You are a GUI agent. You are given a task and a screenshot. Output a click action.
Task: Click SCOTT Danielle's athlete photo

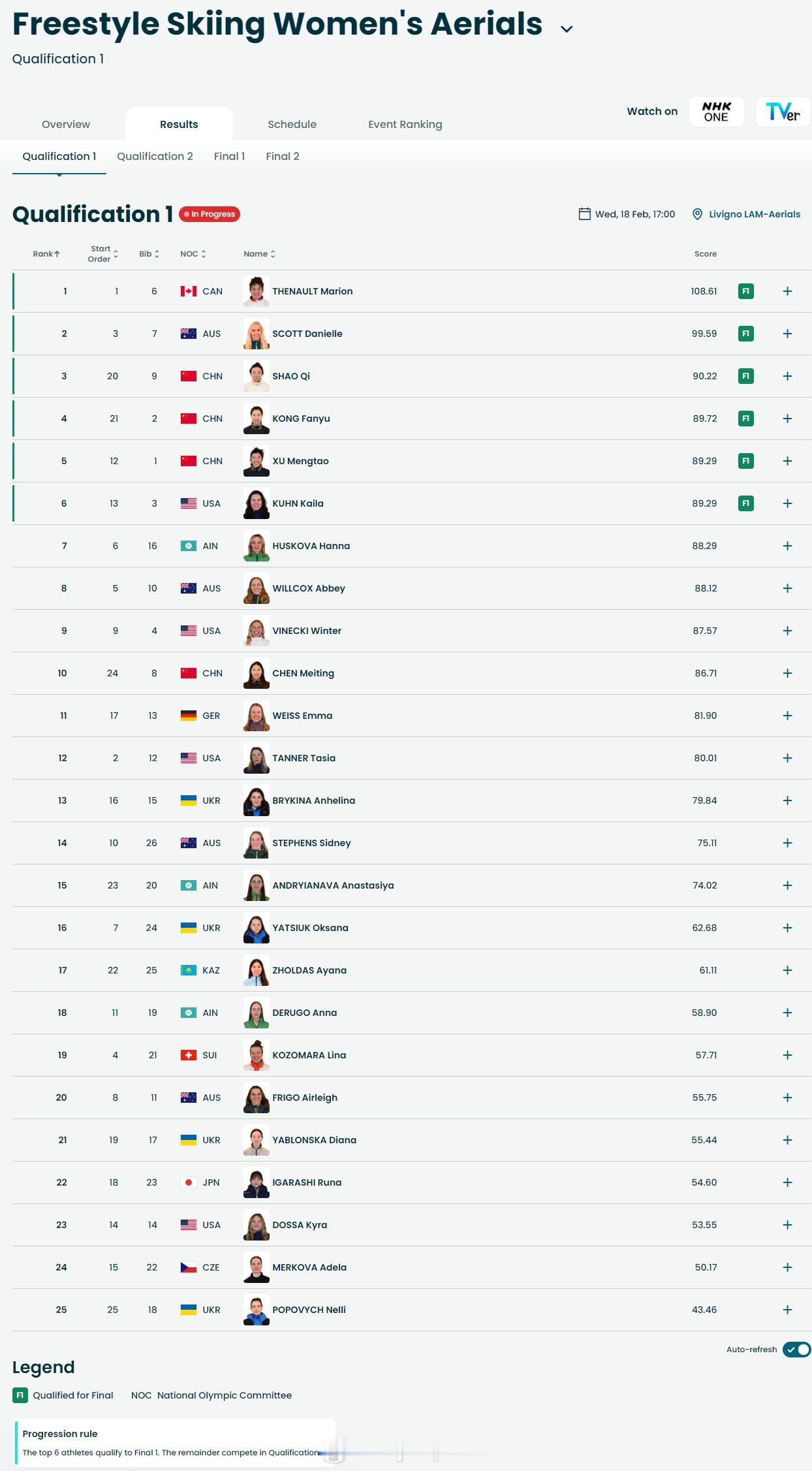[257, 333]
